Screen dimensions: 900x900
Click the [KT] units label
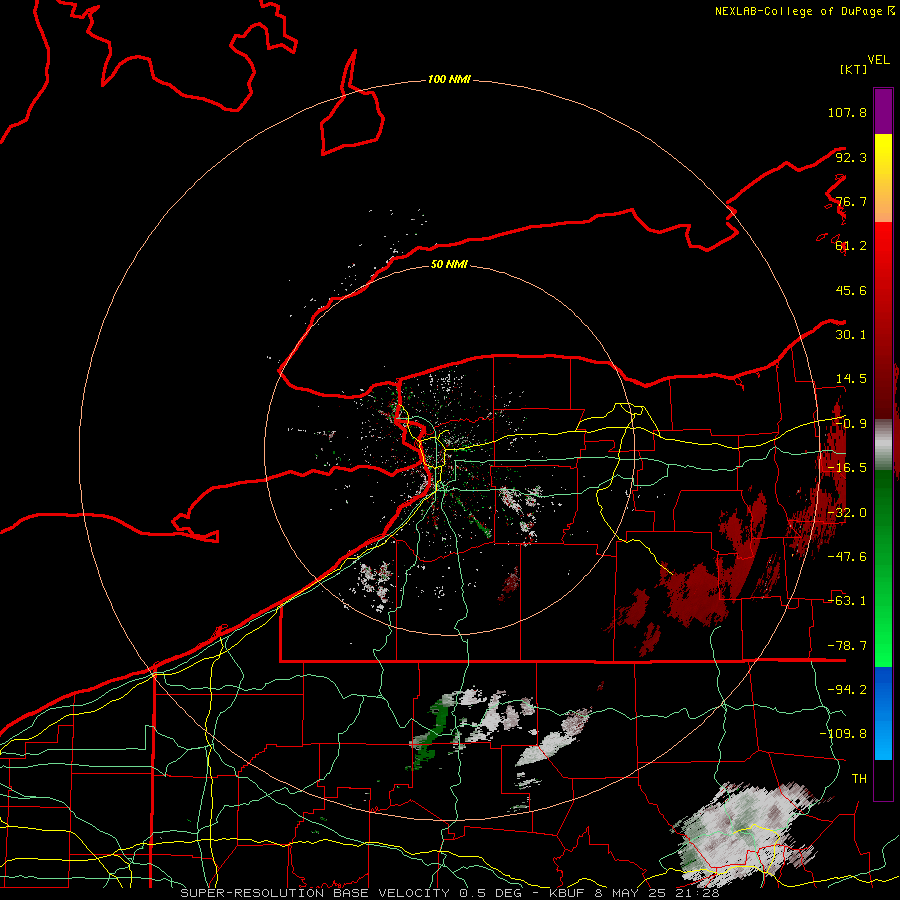(854, 69)
